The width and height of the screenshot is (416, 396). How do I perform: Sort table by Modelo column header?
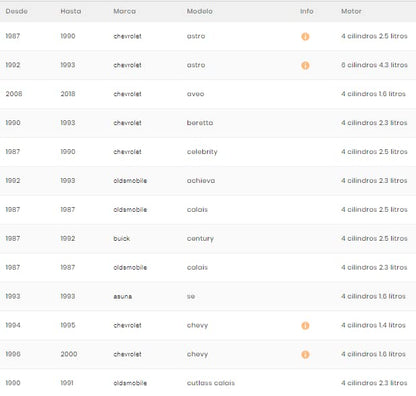point(199,11)
